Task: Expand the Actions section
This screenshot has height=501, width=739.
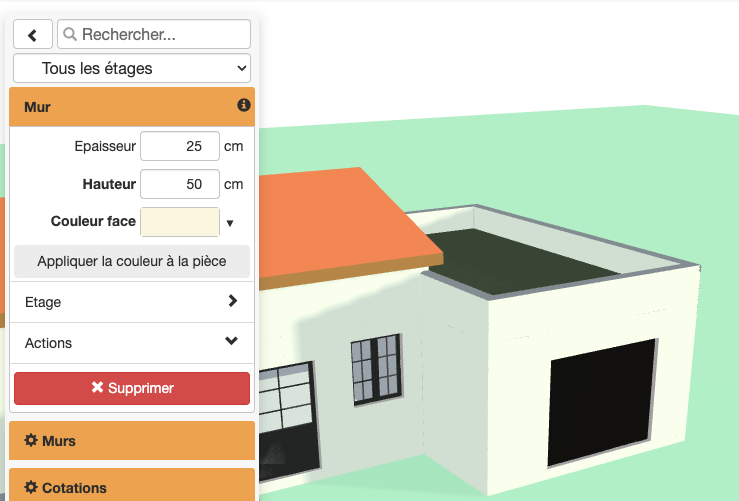Action: click(x=132, y=343)
